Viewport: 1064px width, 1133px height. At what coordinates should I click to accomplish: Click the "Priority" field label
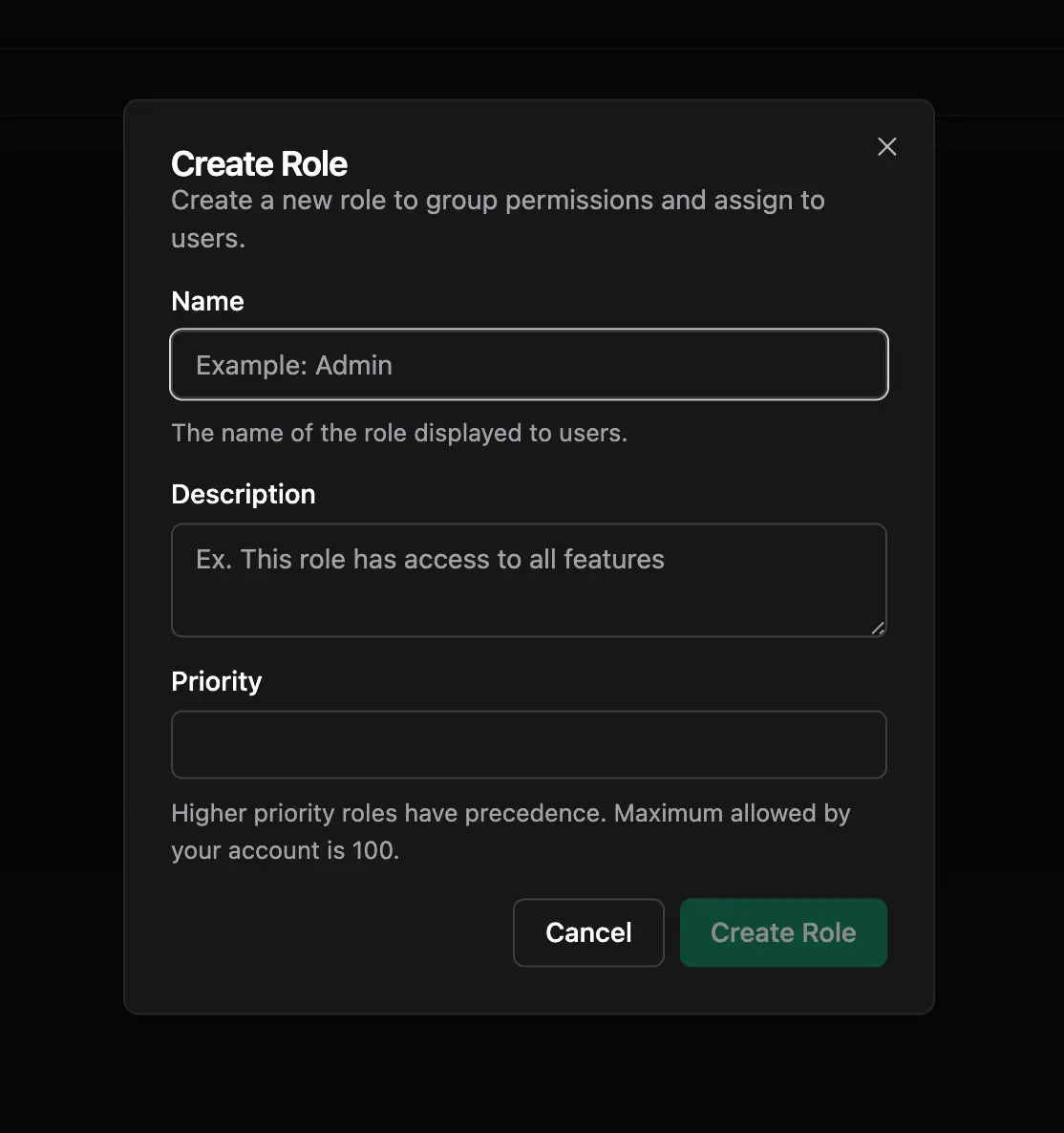coord(216,681)
